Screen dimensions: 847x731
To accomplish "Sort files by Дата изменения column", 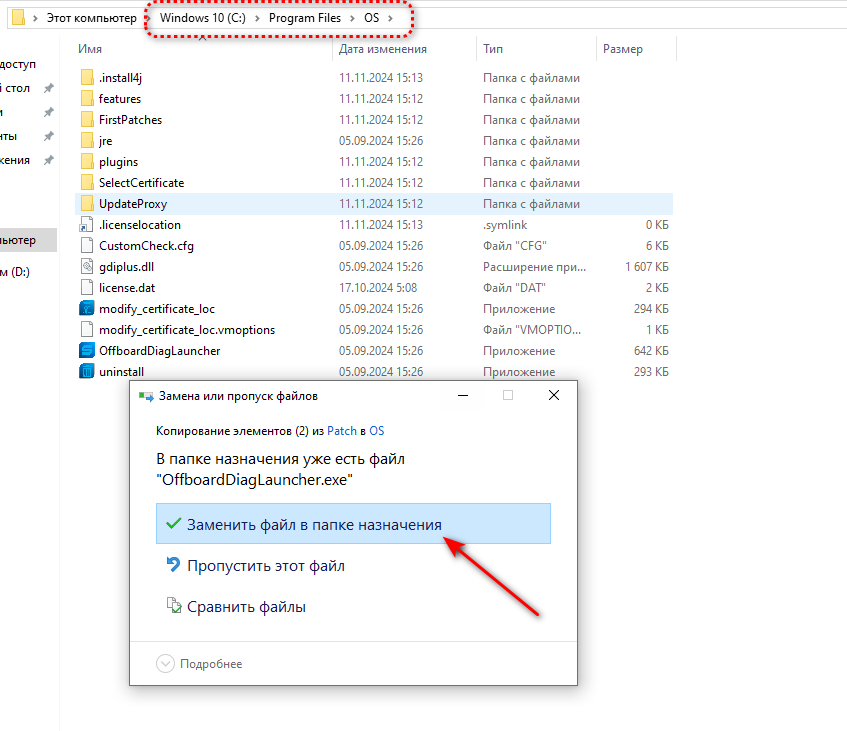I will click(x=382, y=49).
